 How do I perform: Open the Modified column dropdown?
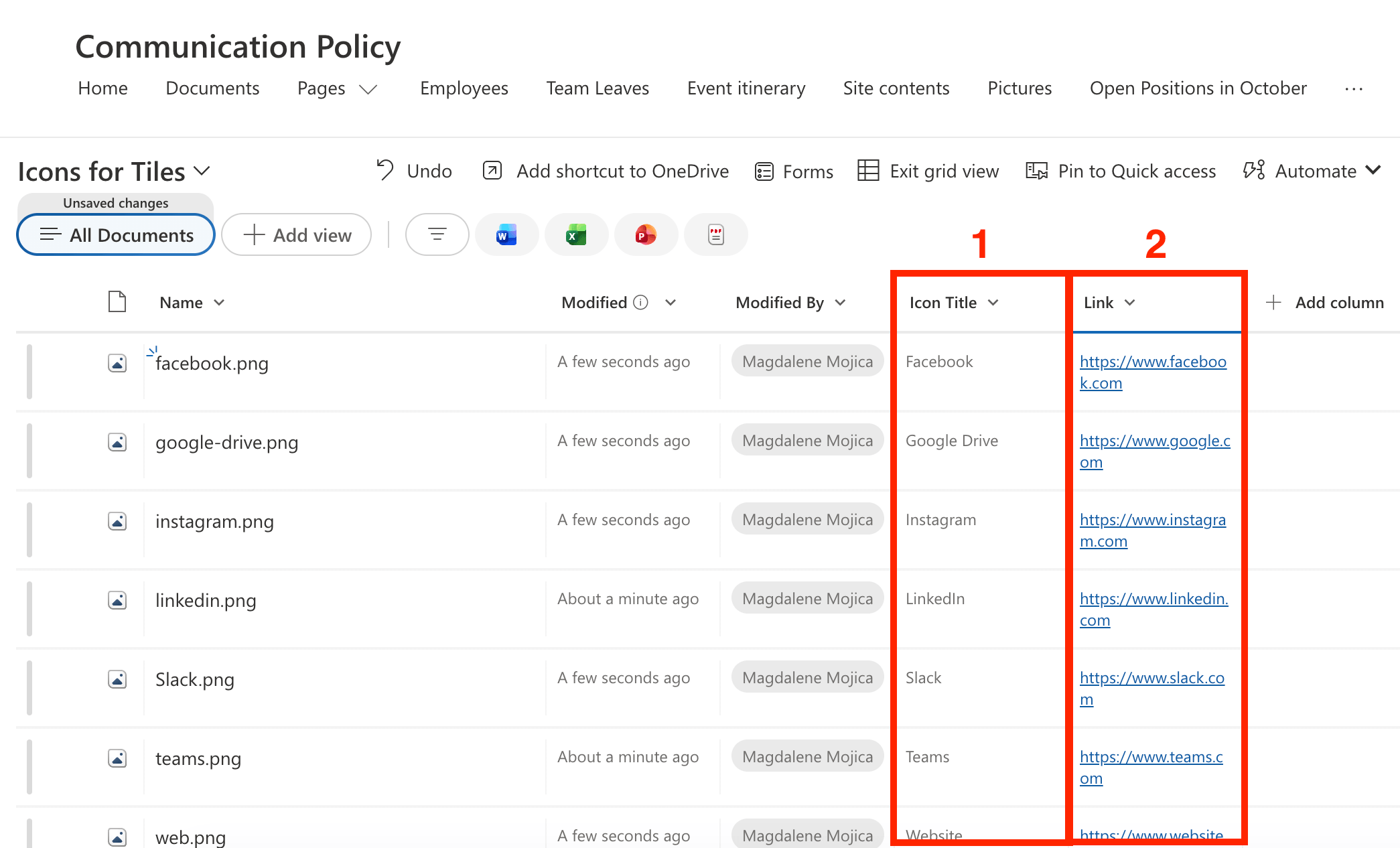671,303
